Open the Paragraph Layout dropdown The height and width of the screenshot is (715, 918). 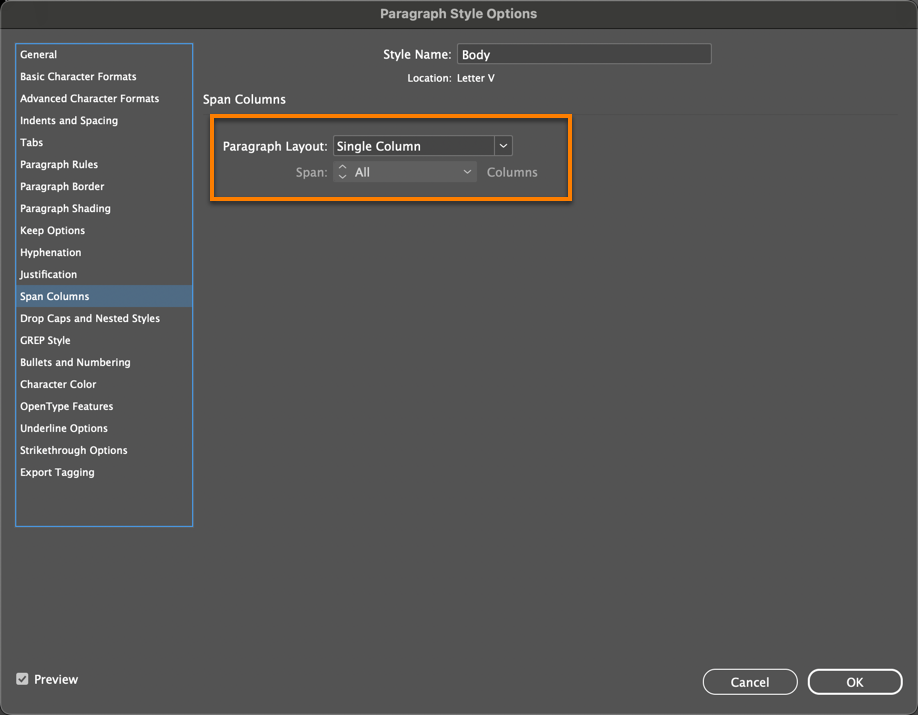click(420, 145)
